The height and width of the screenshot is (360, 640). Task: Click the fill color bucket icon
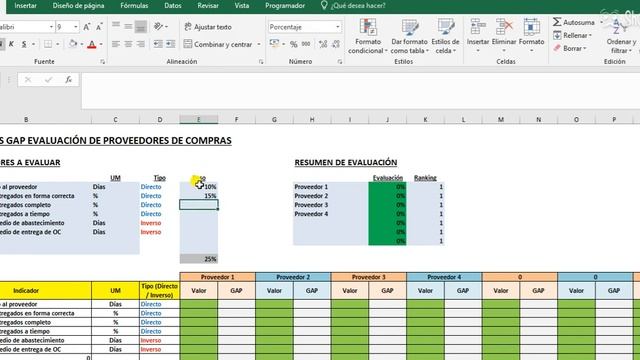pos(73,44)
